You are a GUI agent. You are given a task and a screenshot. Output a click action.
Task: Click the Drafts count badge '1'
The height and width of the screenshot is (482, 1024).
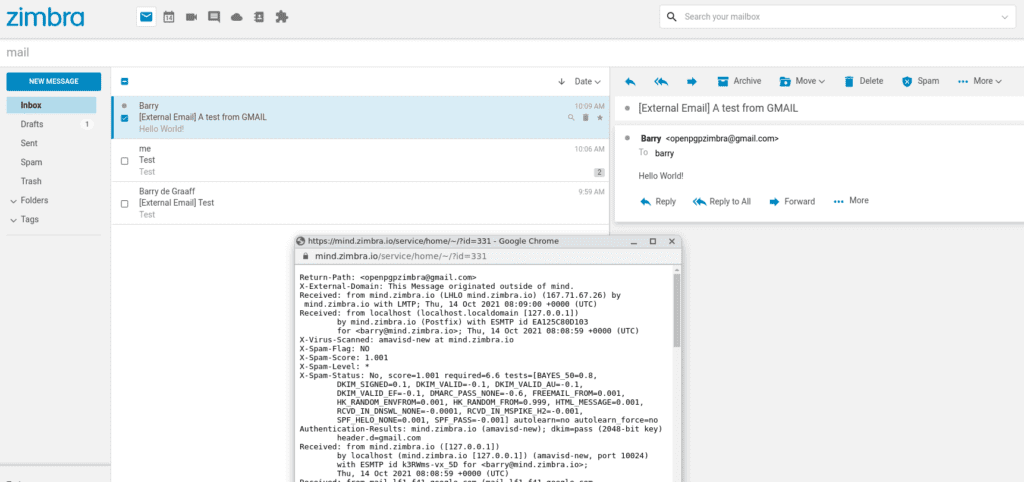88,124
